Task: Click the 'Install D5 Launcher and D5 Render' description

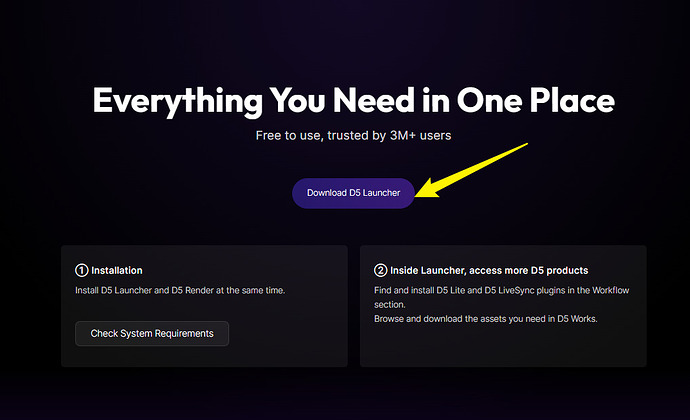Action: (180, 290)
